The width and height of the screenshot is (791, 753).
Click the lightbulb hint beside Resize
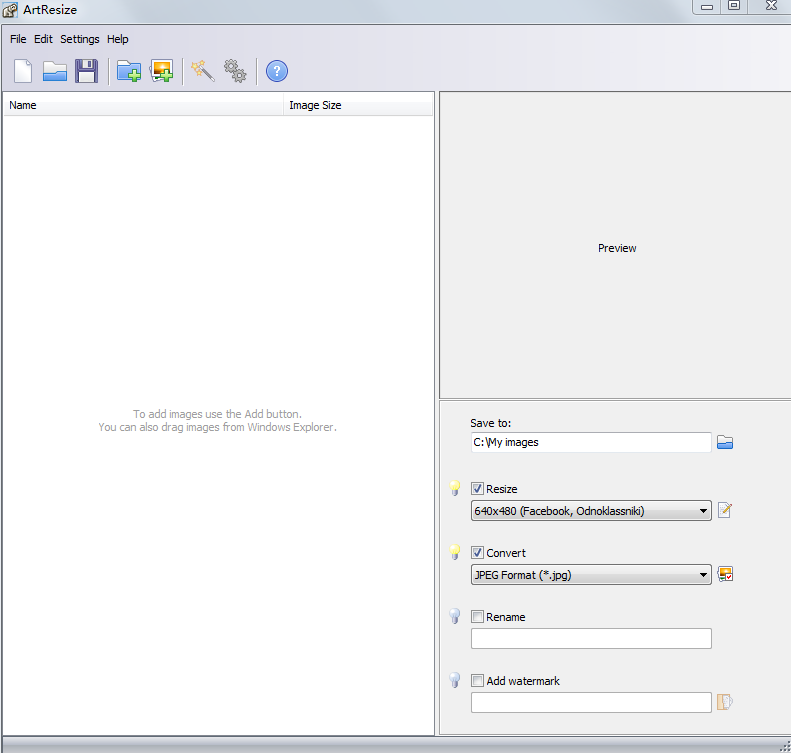click(x=455, y=488)
